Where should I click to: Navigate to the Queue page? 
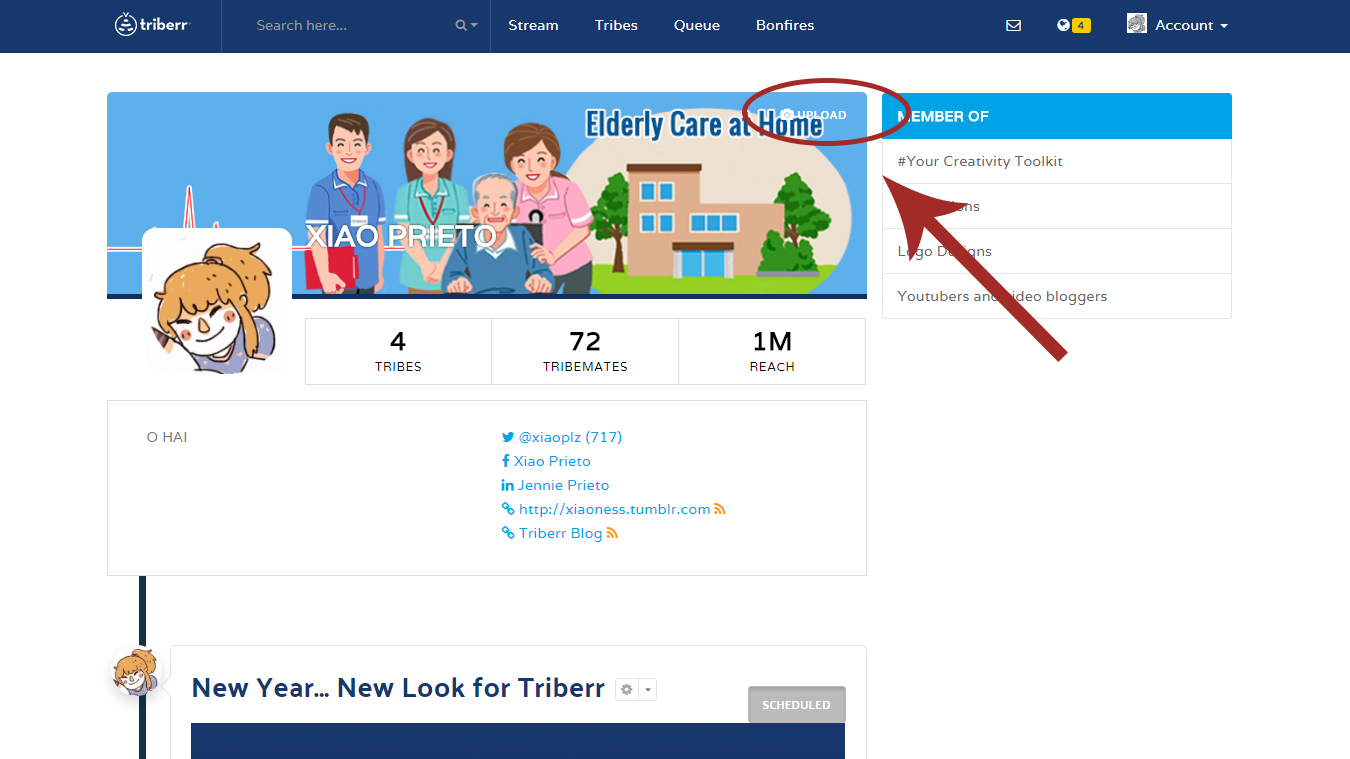pyautogui.click(x=696, y=26)
